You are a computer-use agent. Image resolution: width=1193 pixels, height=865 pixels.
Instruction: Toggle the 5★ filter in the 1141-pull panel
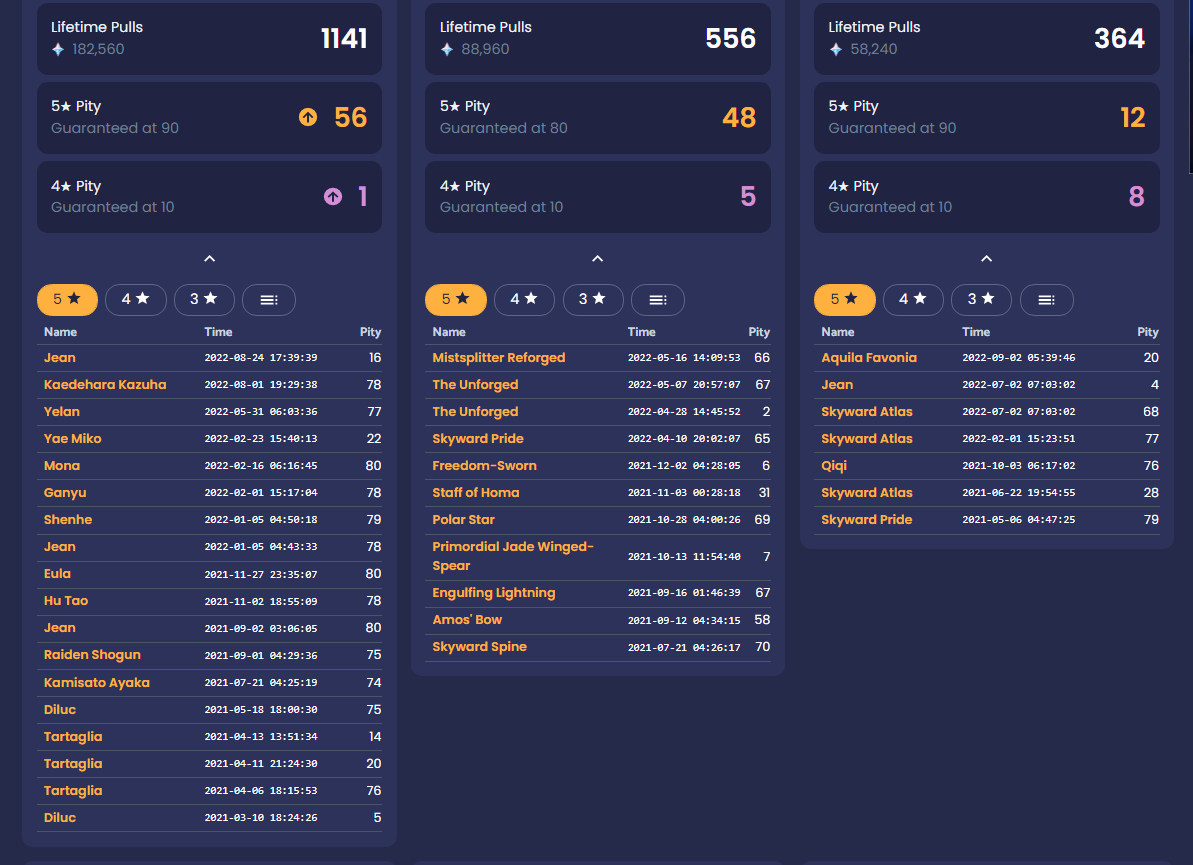[67, 300]
